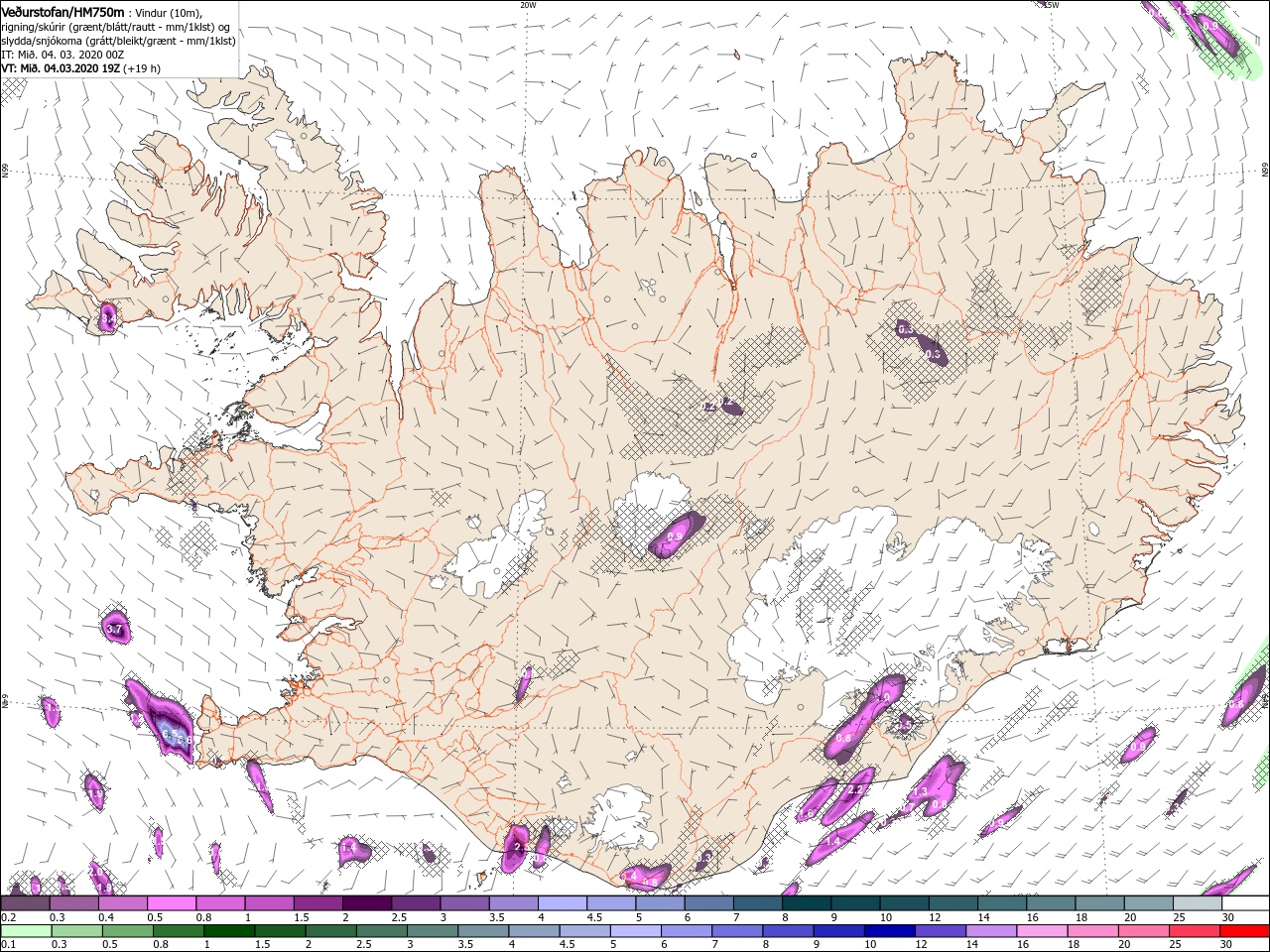This screenshot has height=952, width=1270.
Task: Pick the darkest green swatch at 1 in rain scale
Action: (230, 931)
